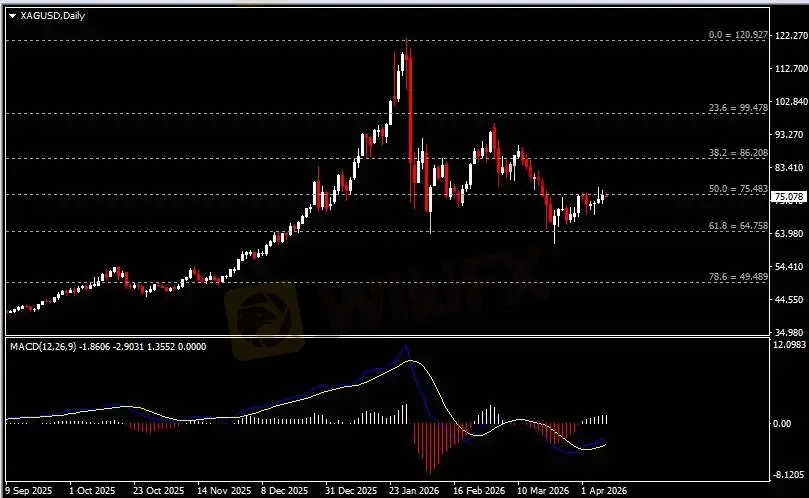Click the 44.550 price axis value
The height and width of the screenshot is (498, 809).
[791, 299]
